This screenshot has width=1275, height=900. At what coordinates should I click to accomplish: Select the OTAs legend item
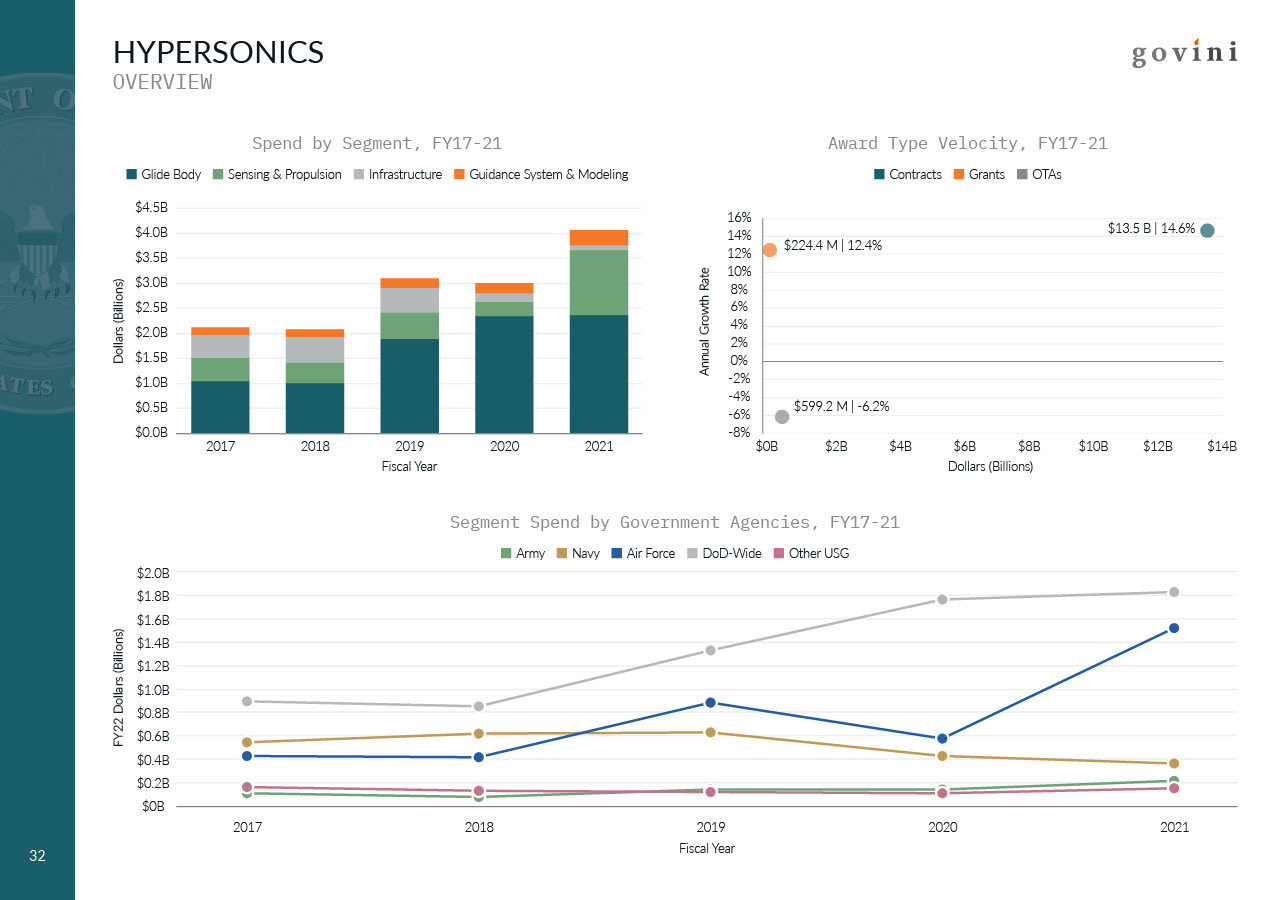click(x=1039, y=174)
